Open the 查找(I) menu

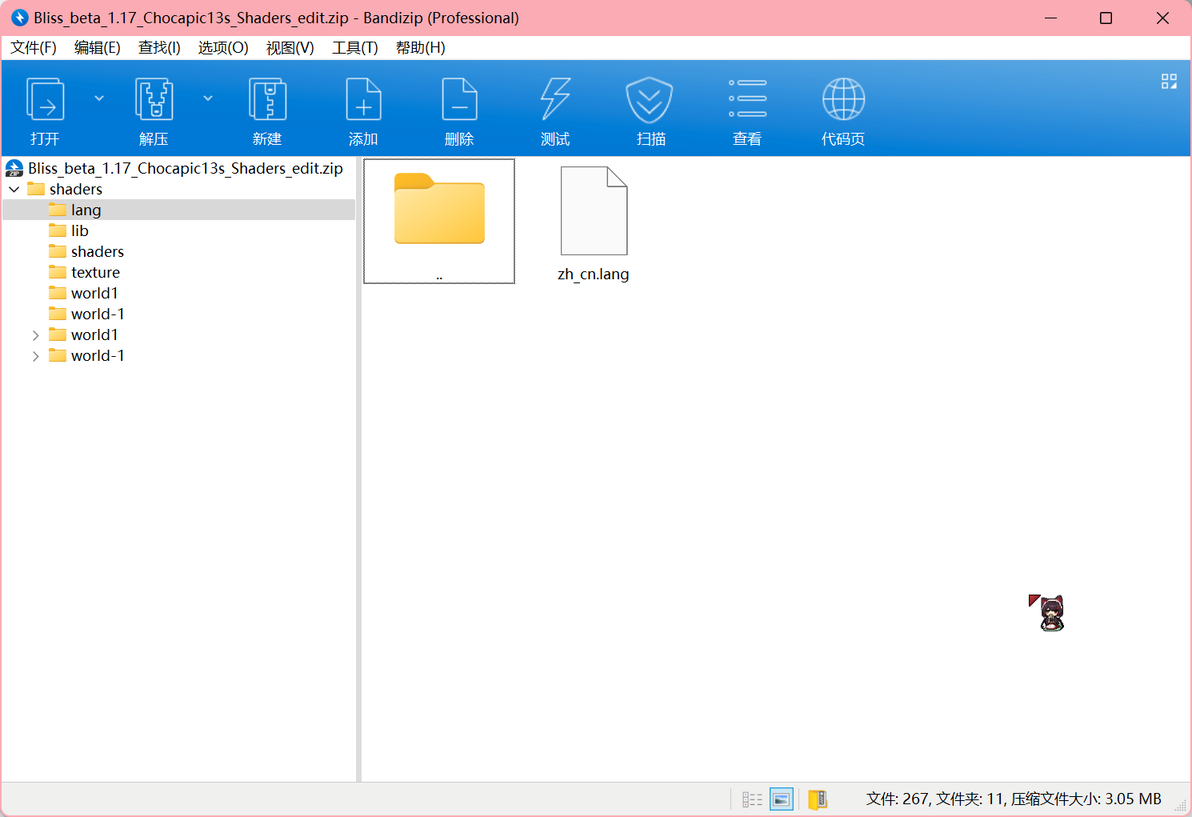tap(159, 48)
